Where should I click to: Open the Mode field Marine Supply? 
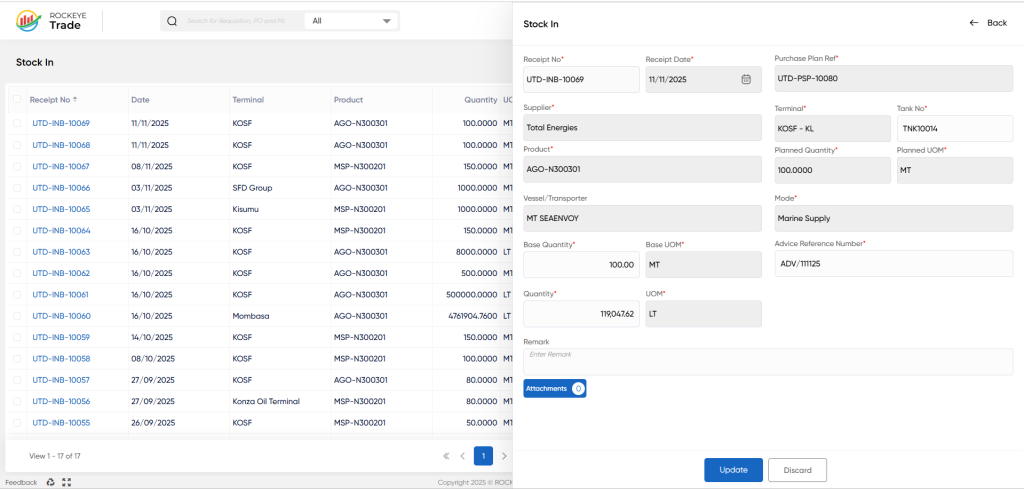[893, 219]
